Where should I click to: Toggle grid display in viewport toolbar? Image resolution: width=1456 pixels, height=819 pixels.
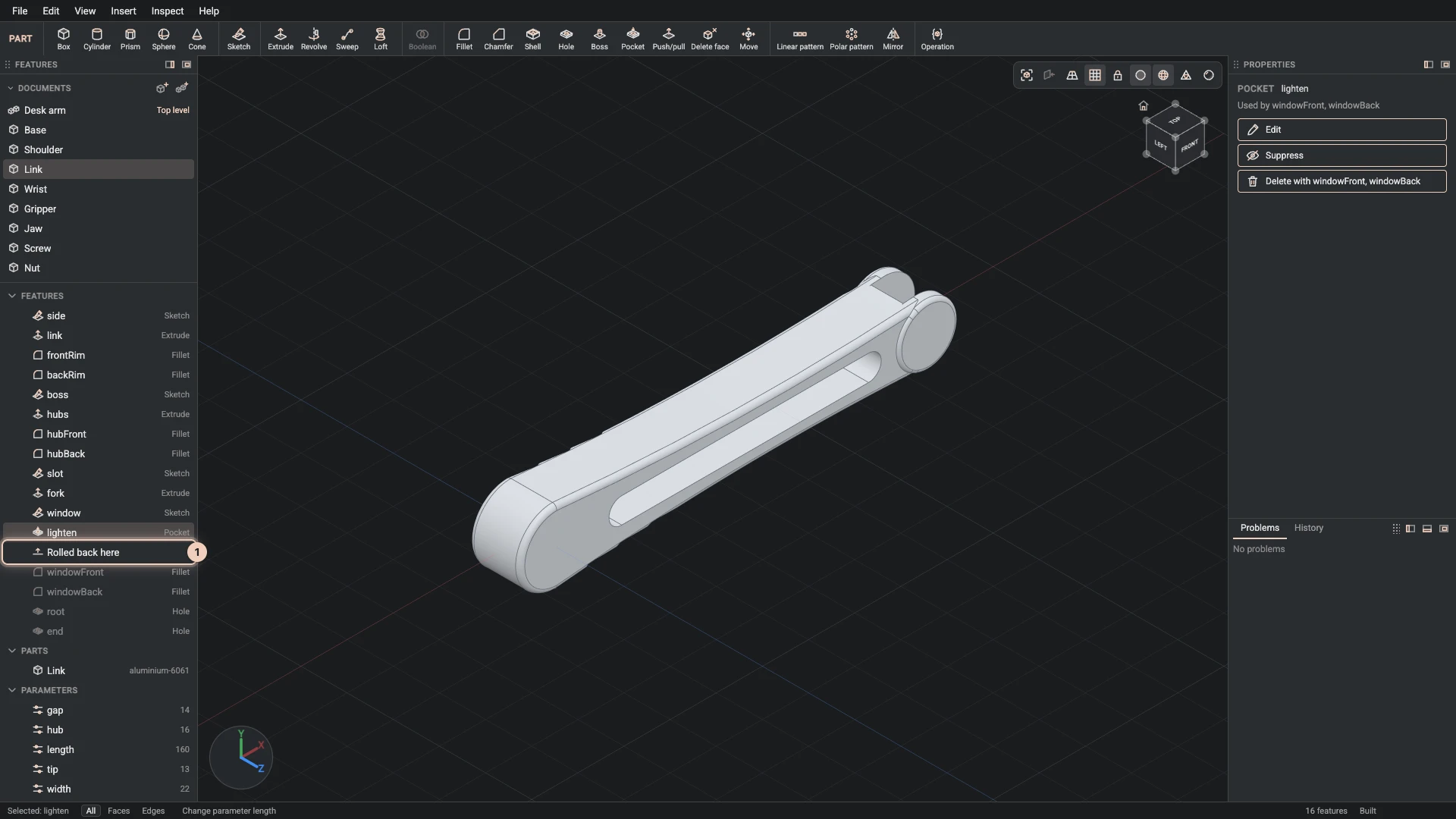1095,75
